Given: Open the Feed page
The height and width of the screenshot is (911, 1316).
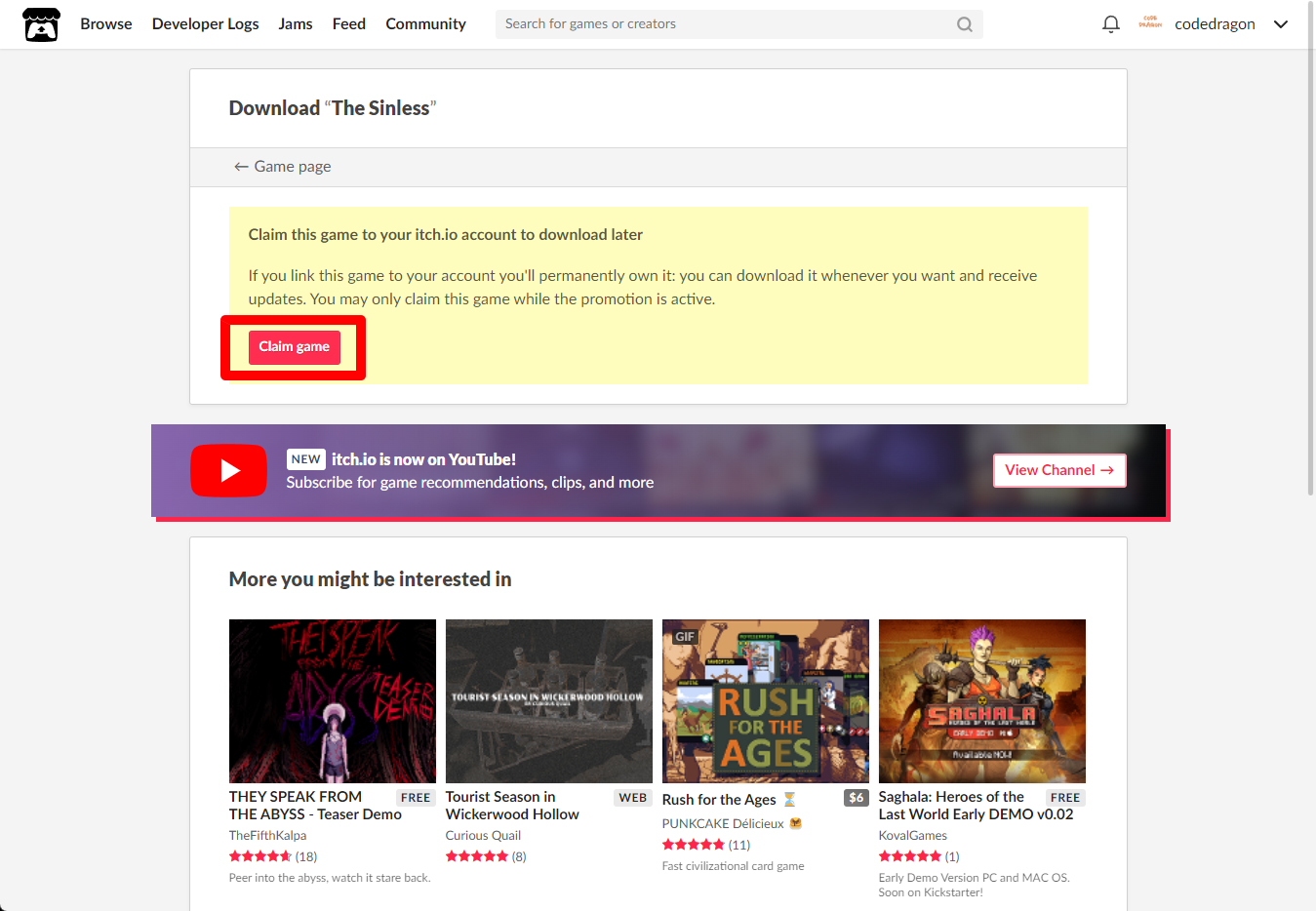Looking at the screenshot, I should tap(349, 24).
